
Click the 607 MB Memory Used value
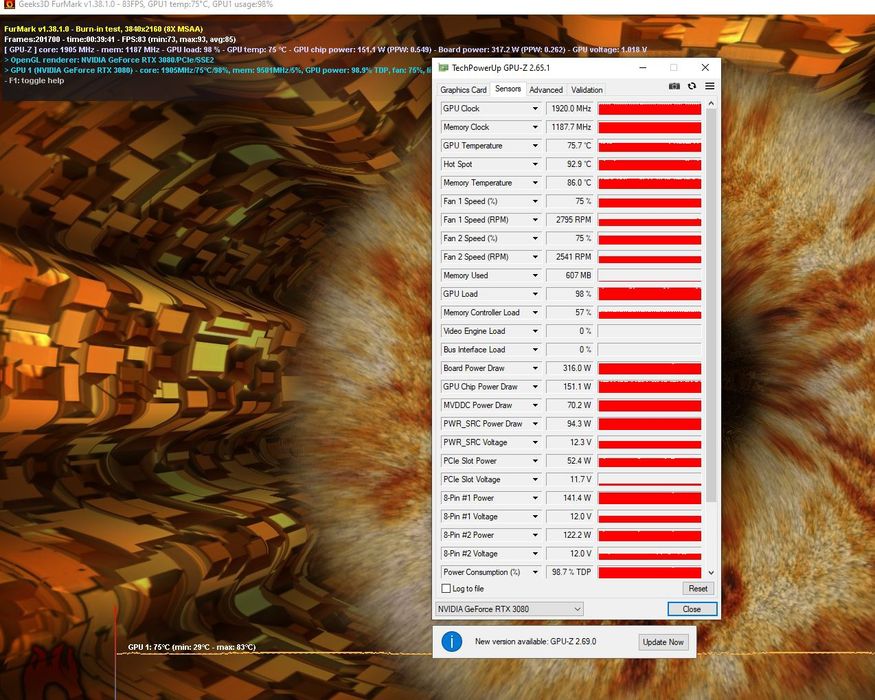click(x=569, y=275)
